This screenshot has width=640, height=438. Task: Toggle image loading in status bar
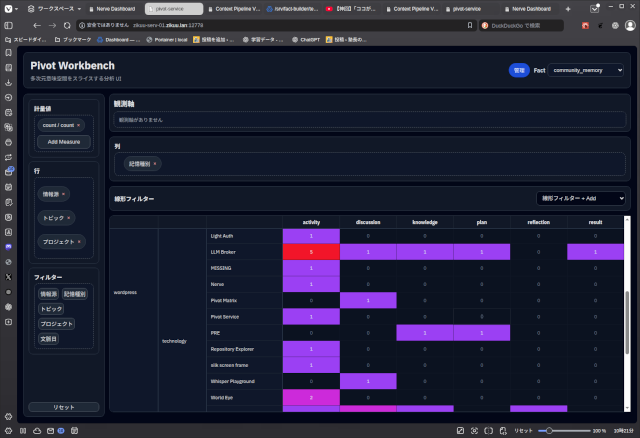coord(460,431)
